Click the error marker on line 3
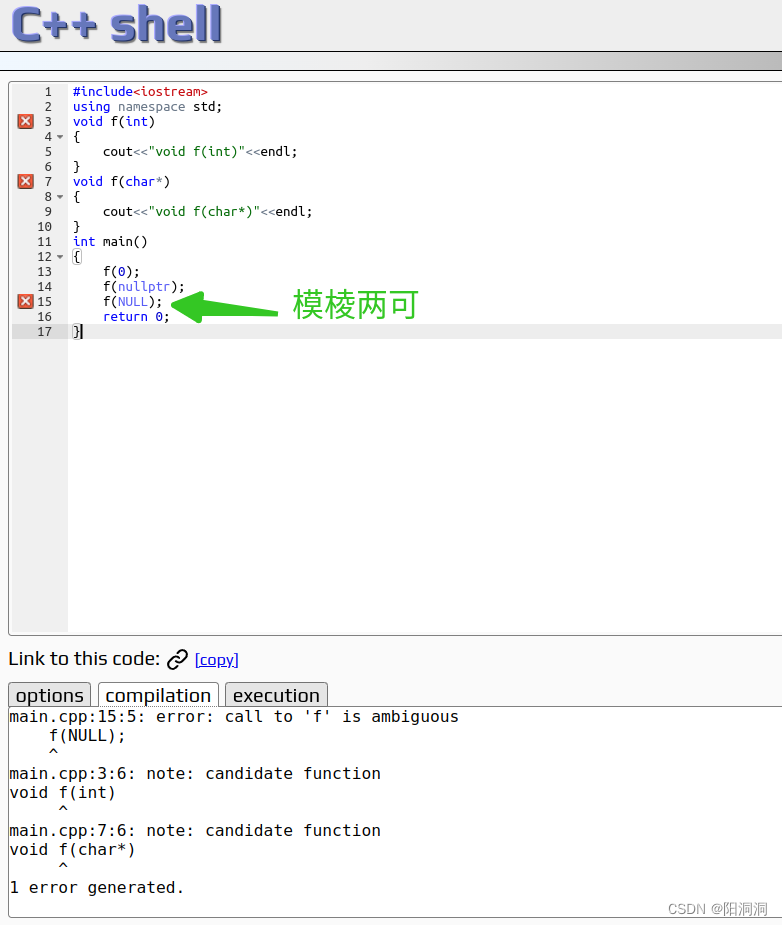This screenshot has width=782, height=925. pos(25,121)
